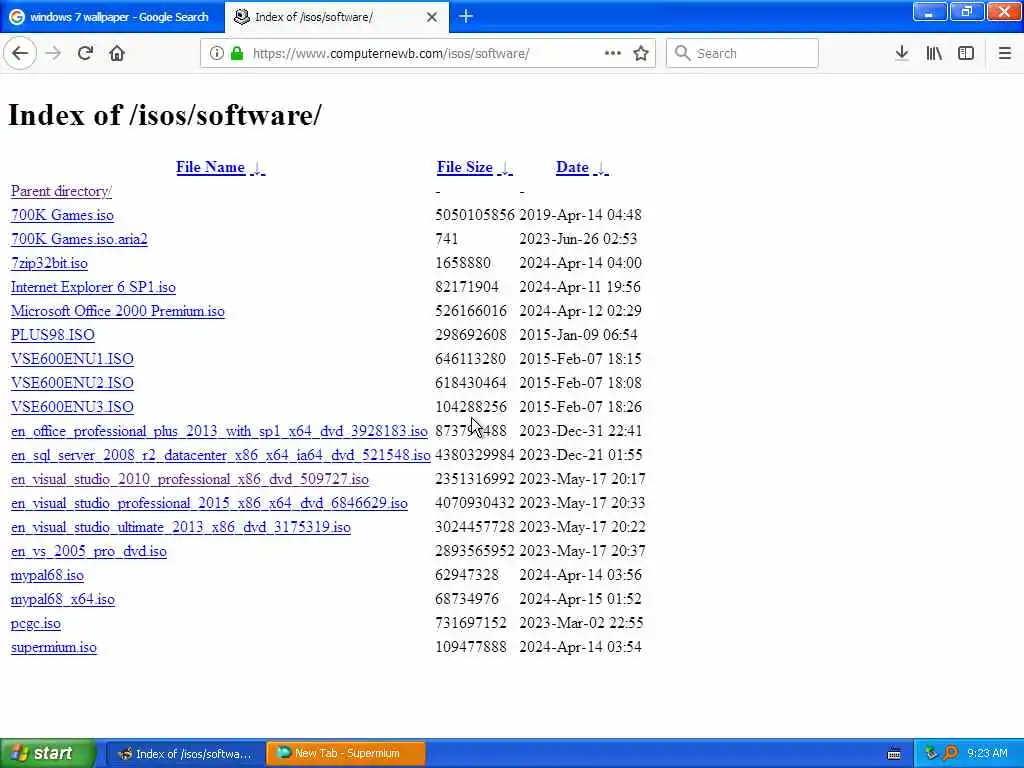Download Microsoft Office 2000 Premium.iso
The height and width of the screenshot is (768, 1024).
click(x=118, y=311)
